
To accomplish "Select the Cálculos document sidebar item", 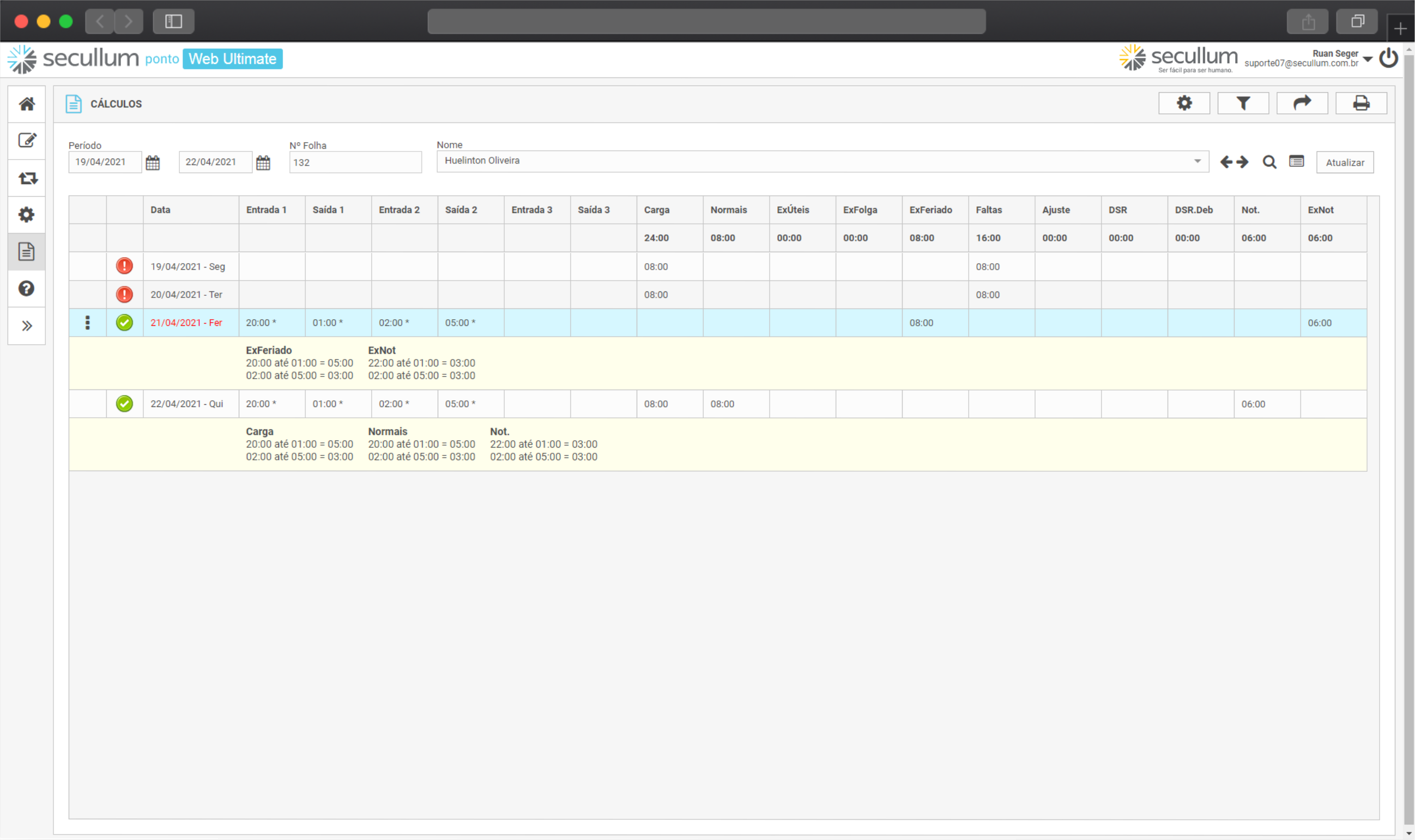I will (27, 251).
